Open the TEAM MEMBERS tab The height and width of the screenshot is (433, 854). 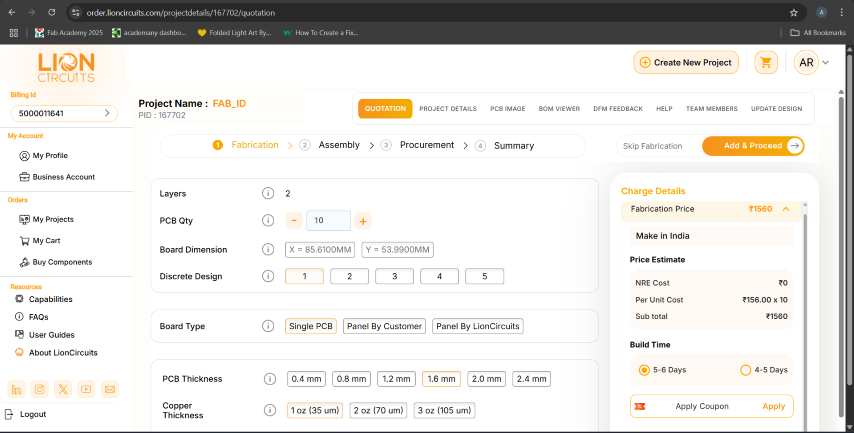pyautogui.click(x=711, y=109)
